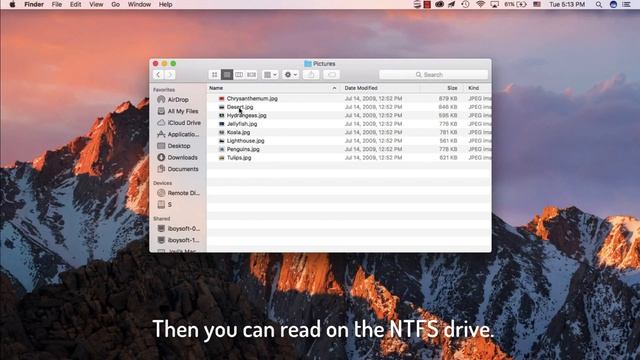Click the red square menu bar icon
This screenshot has width=640, height=360.
point(427,4)
